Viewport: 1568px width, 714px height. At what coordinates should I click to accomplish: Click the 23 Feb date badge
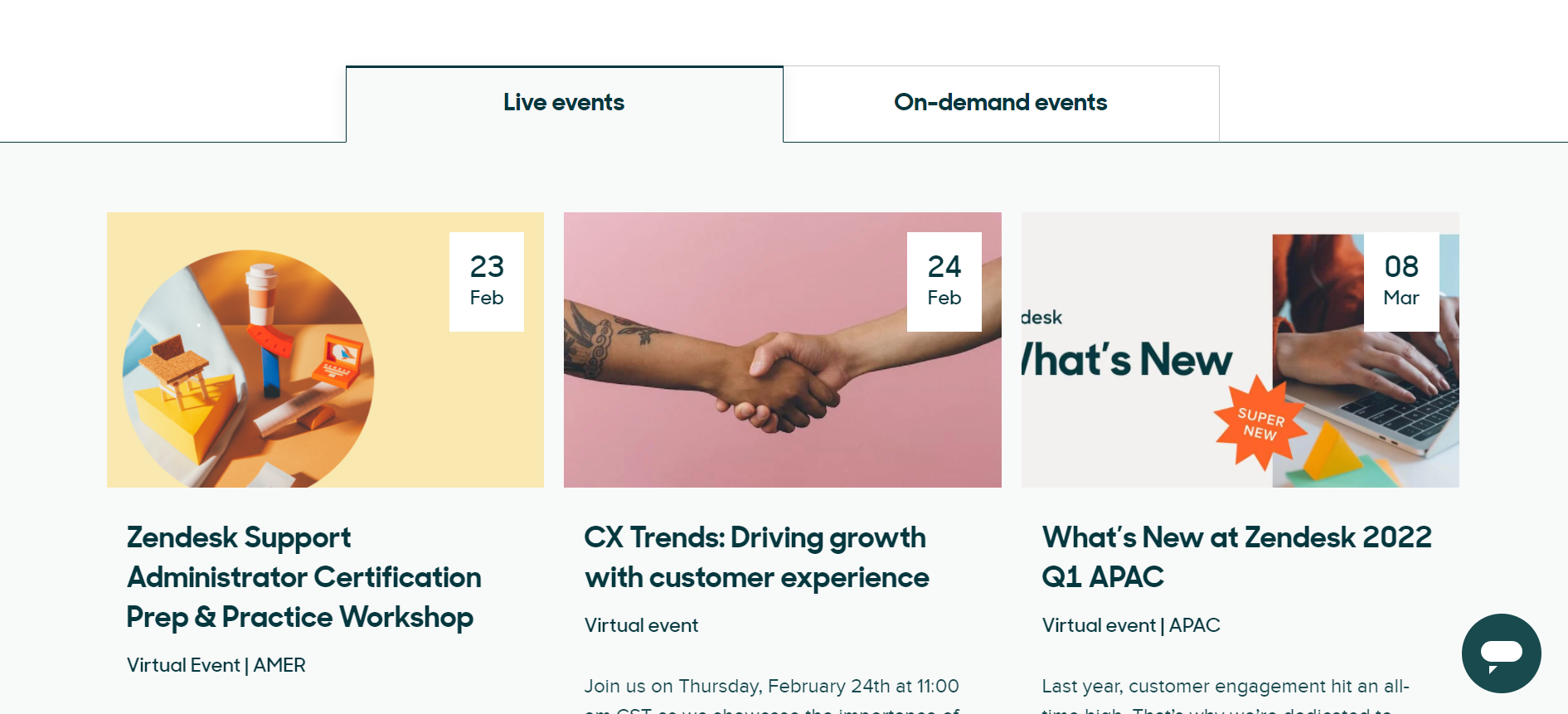(x=487, y=282)
